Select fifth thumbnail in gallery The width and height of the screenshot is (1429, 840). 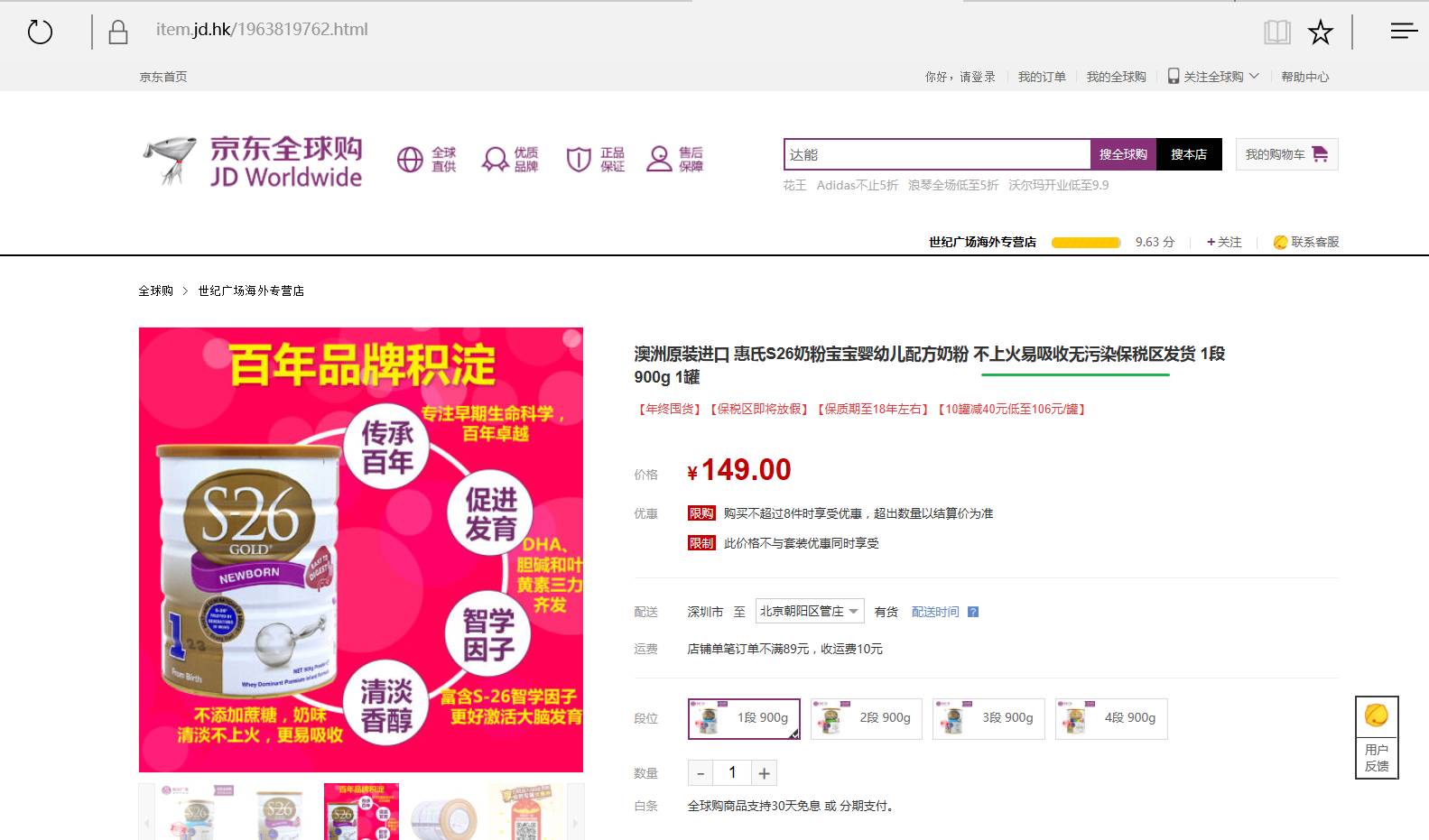(x=527, y=812)
